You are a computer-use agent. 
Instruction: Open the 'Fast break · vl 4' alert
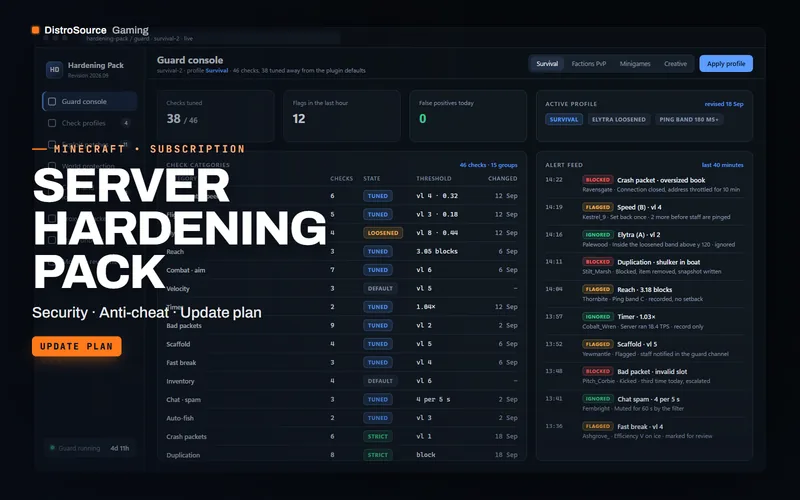click(x=644, y=431)
